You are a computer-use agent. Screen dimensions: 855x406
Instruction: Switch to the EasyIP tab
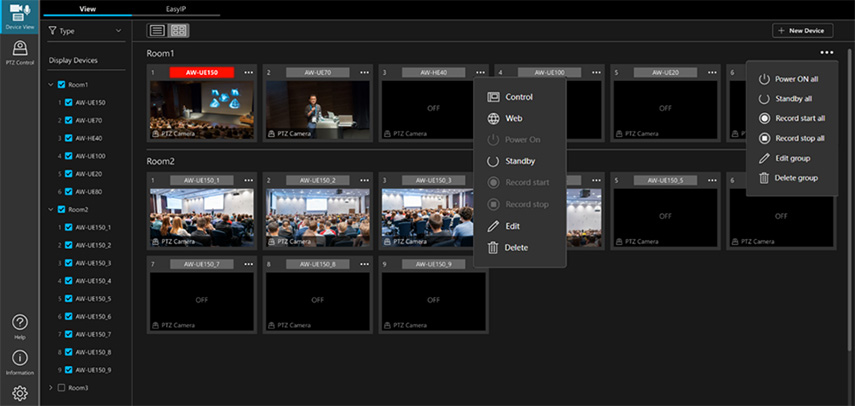point(176,9)
